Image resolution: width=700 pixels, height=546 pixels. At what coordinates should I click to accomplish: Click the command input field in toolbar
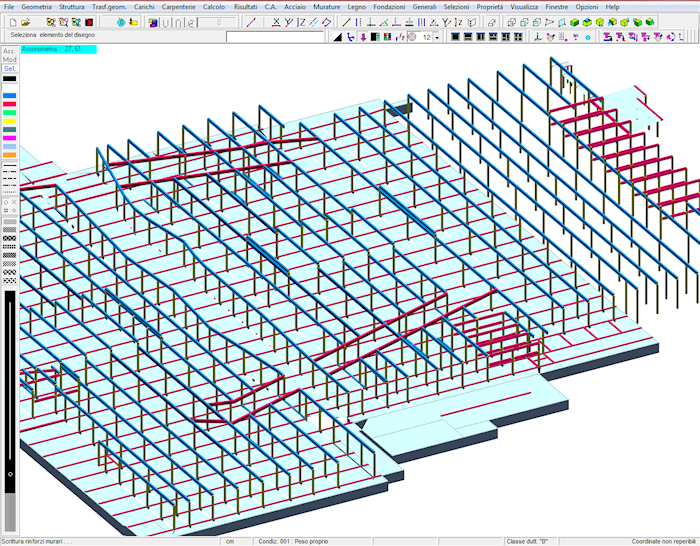(275, 37)
